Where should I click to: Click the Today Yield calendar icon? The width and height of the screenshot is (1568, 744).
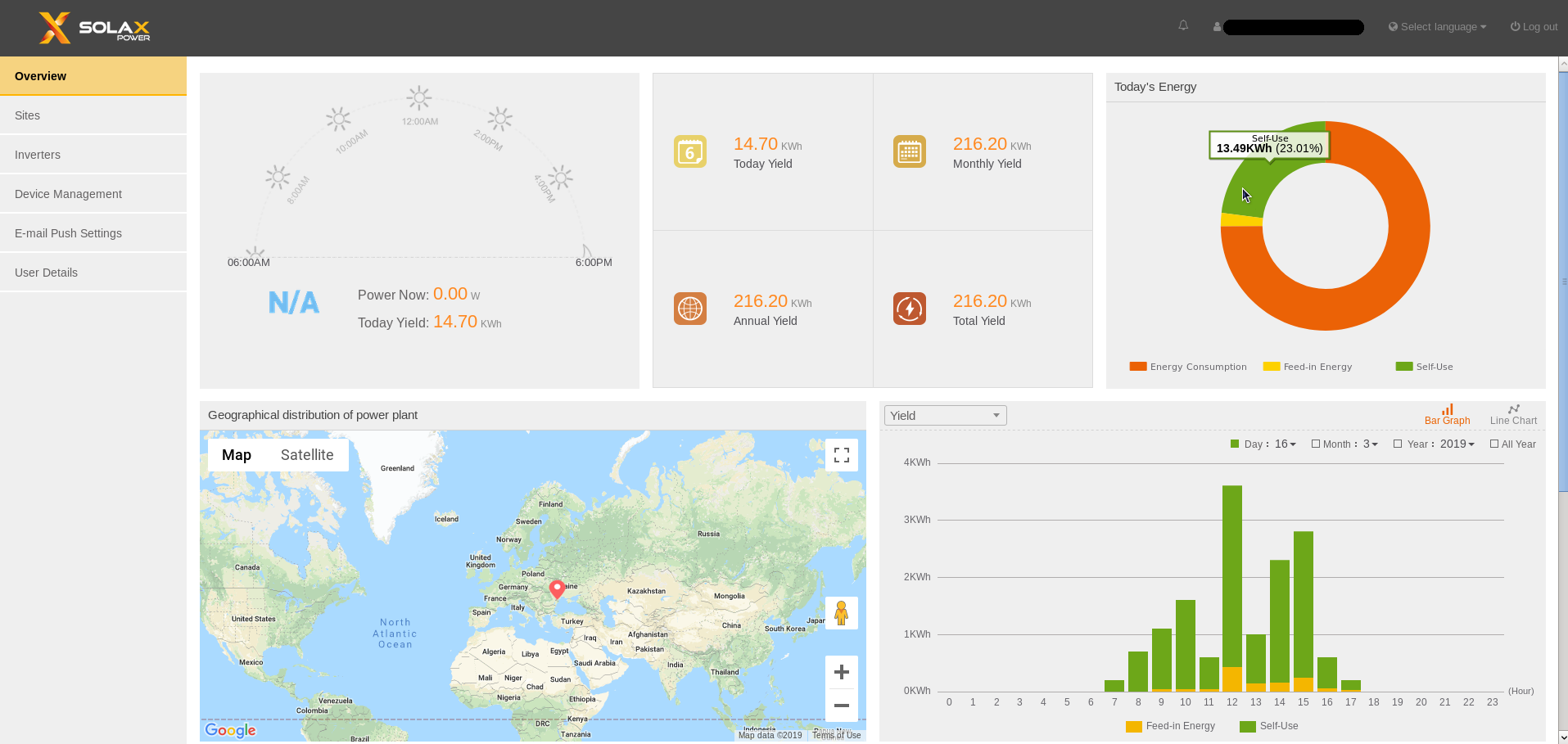click(x=690, y=151)
